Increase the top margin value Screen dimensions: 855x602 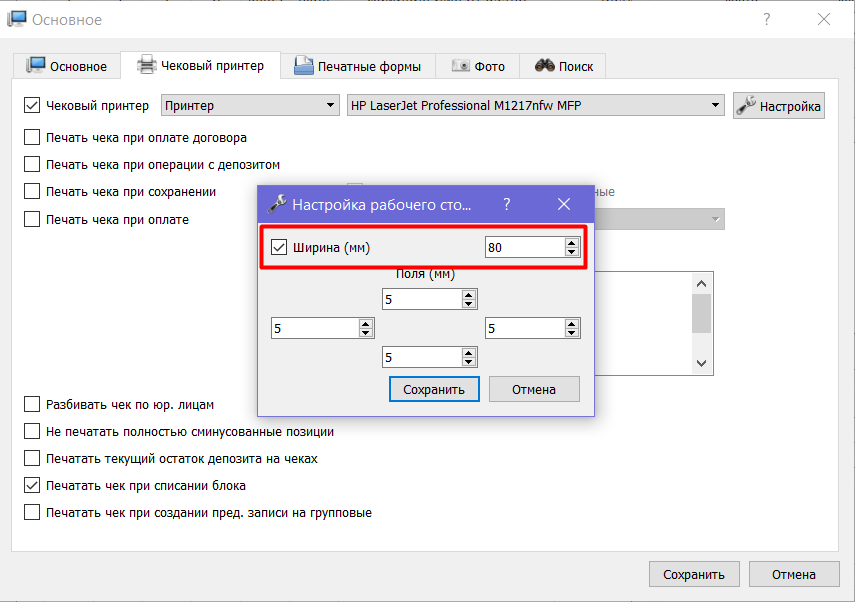pos(468,294)
